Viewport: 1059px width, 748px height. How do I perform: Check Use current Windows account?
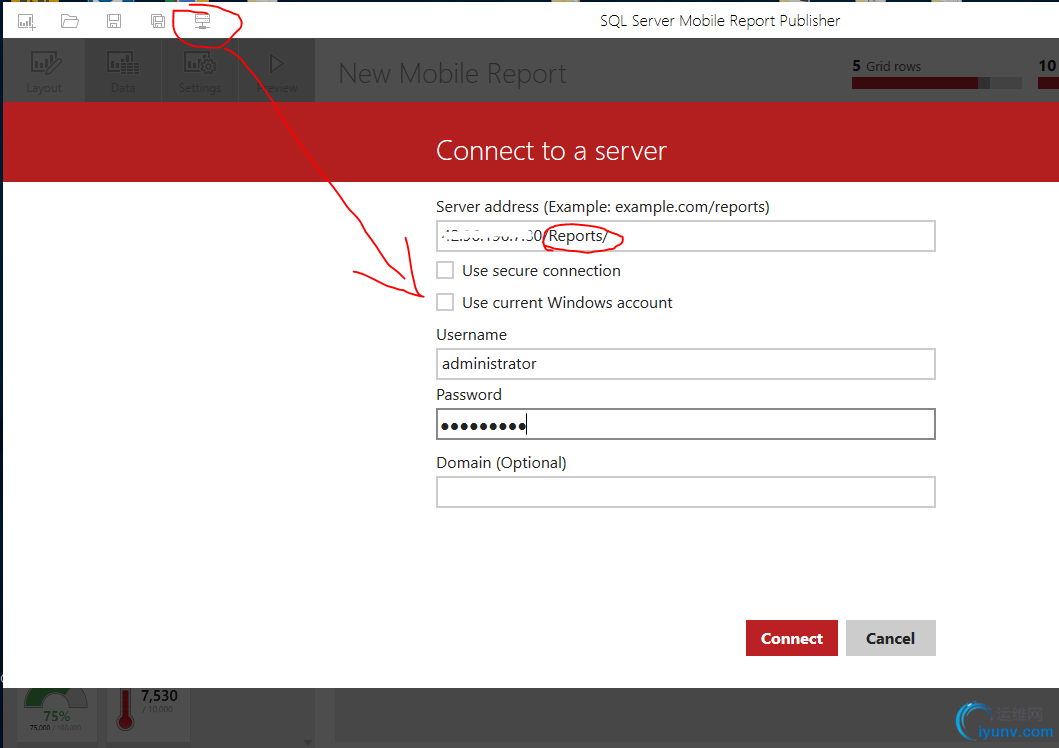pos(445,302)
